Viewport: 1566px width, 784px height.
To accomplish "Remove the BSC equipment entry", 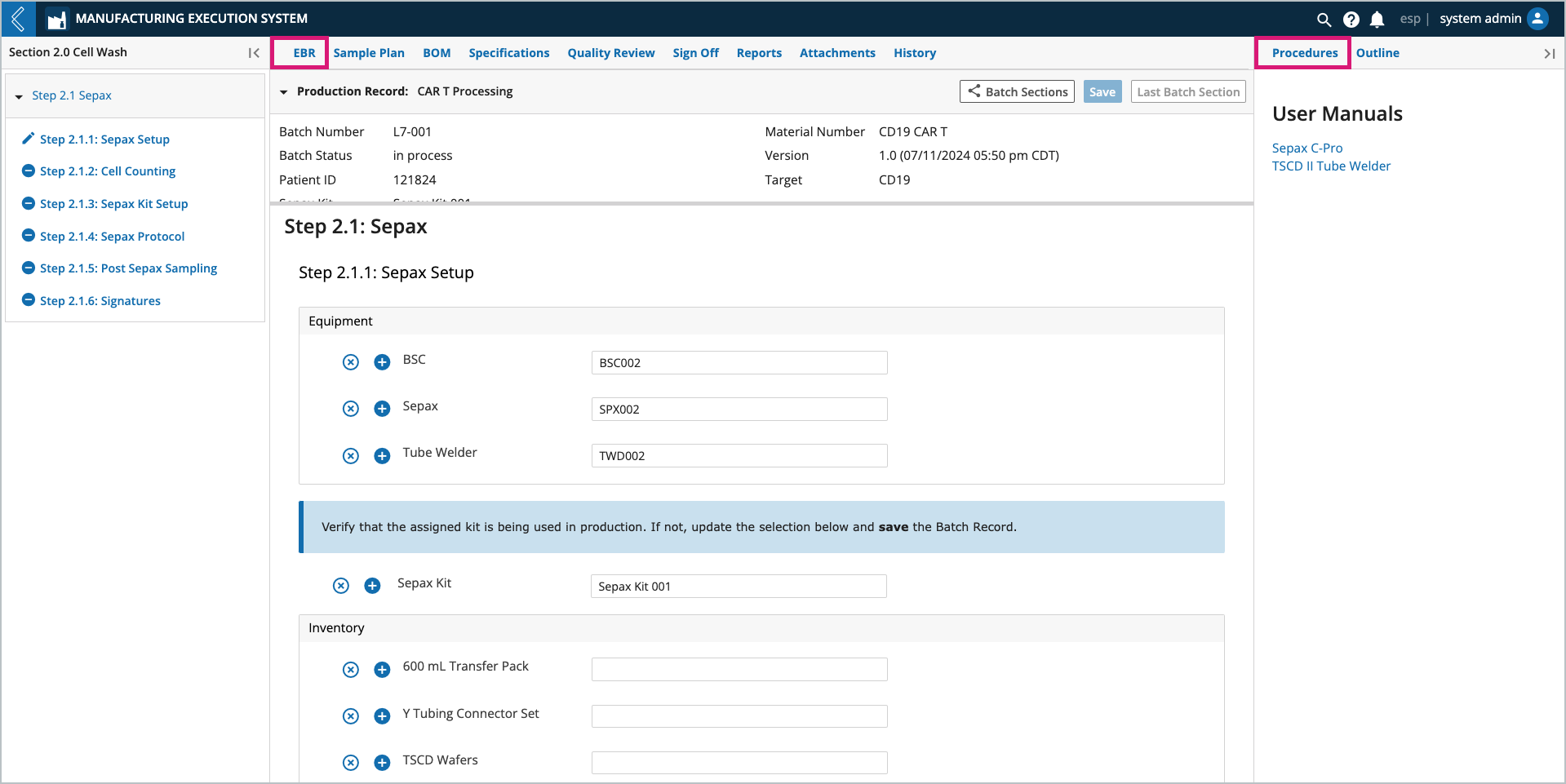I will coord(351,362).
